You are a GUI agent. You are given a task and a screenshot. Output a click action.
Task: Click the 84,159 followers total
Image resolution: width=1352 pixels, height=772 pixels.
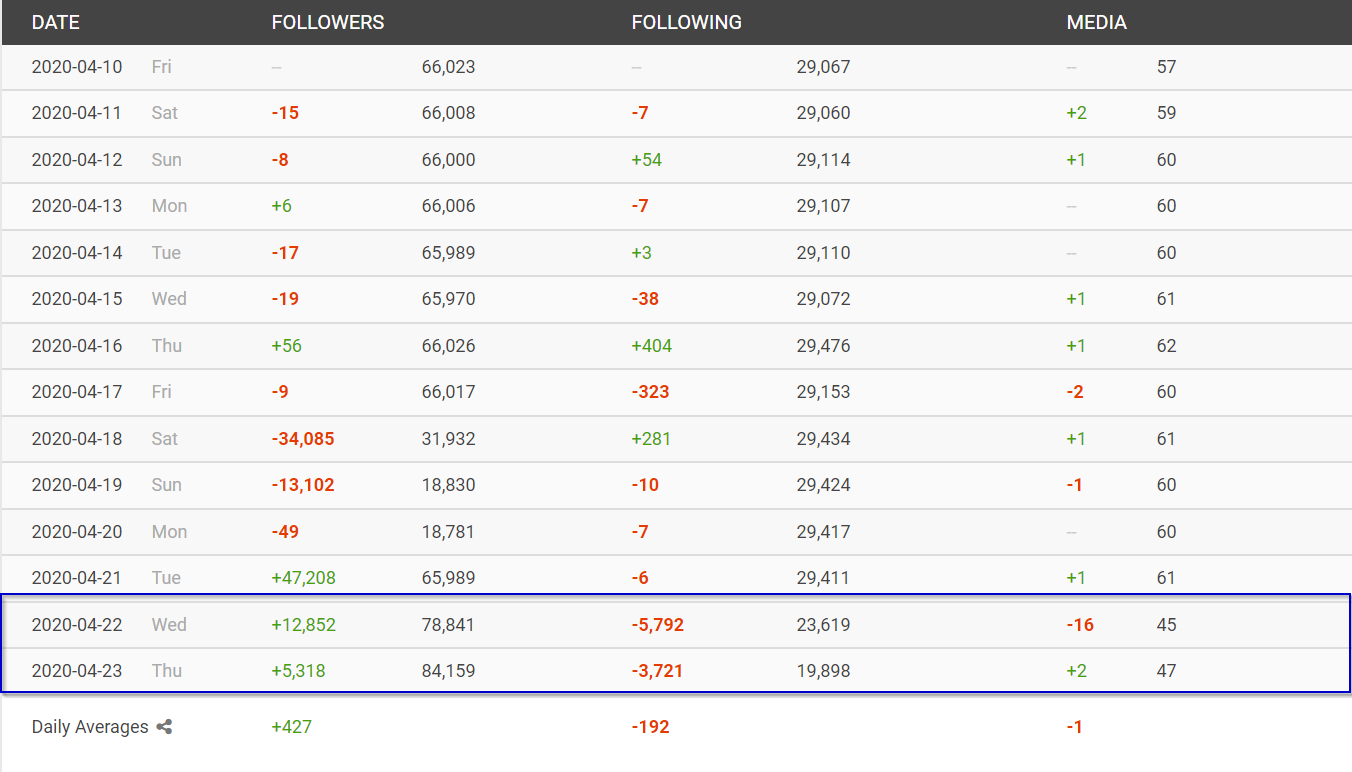click(x=448, y=671)
